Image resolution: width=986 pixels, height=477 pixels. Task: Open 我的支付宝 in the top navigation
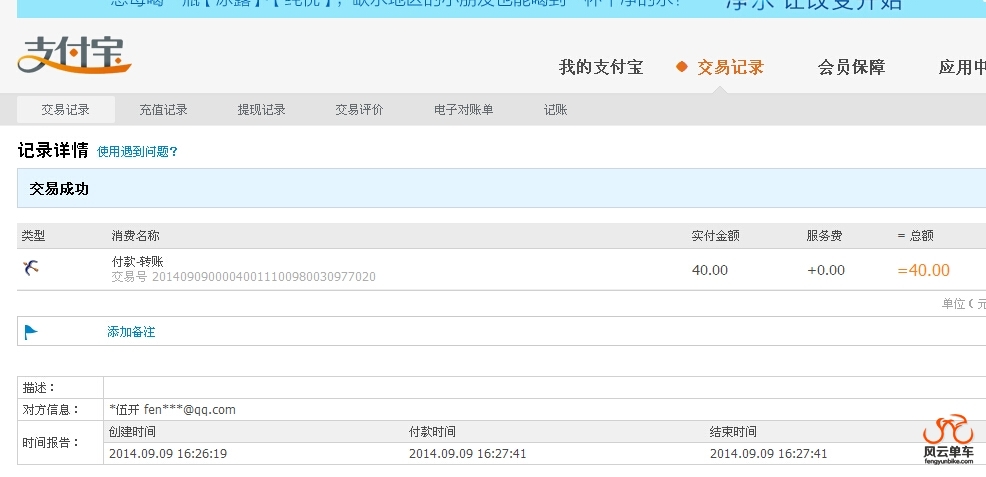pos(600,67)
